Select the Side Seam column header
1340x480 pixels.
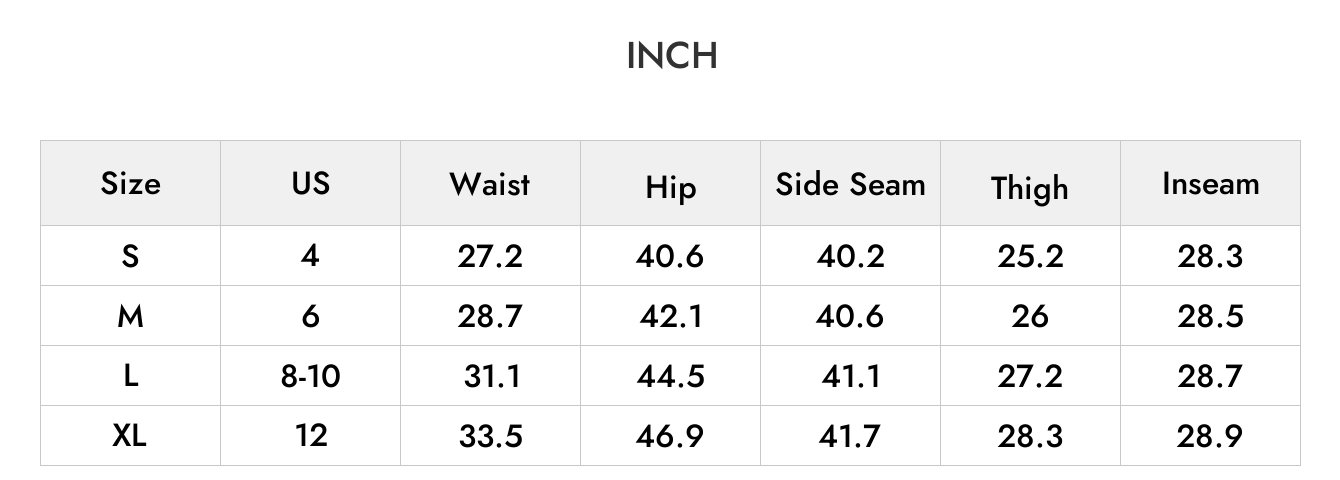(850, 184)
